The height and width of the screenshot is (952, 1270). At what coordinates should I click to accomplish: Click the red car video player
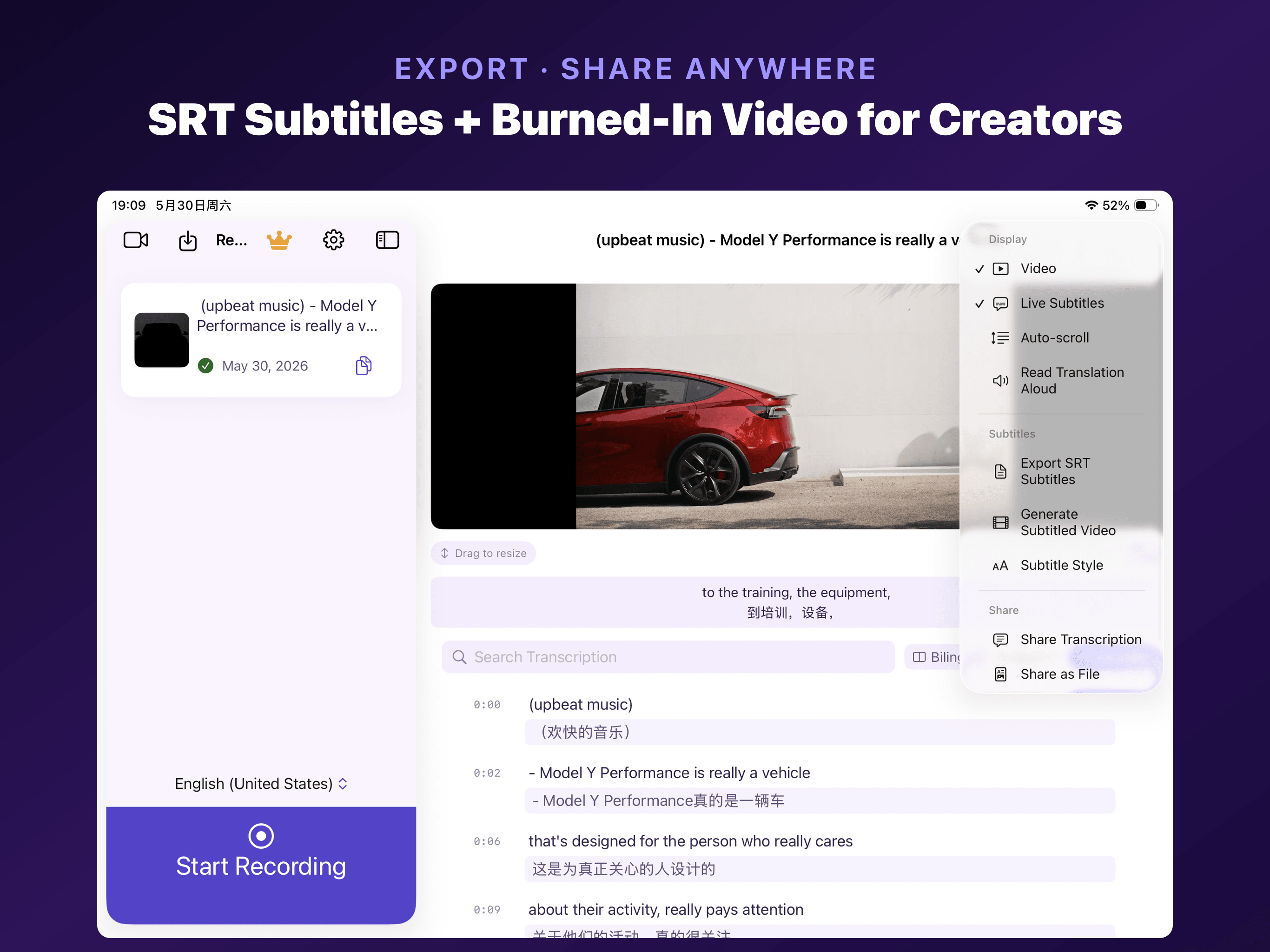point(695,406)
